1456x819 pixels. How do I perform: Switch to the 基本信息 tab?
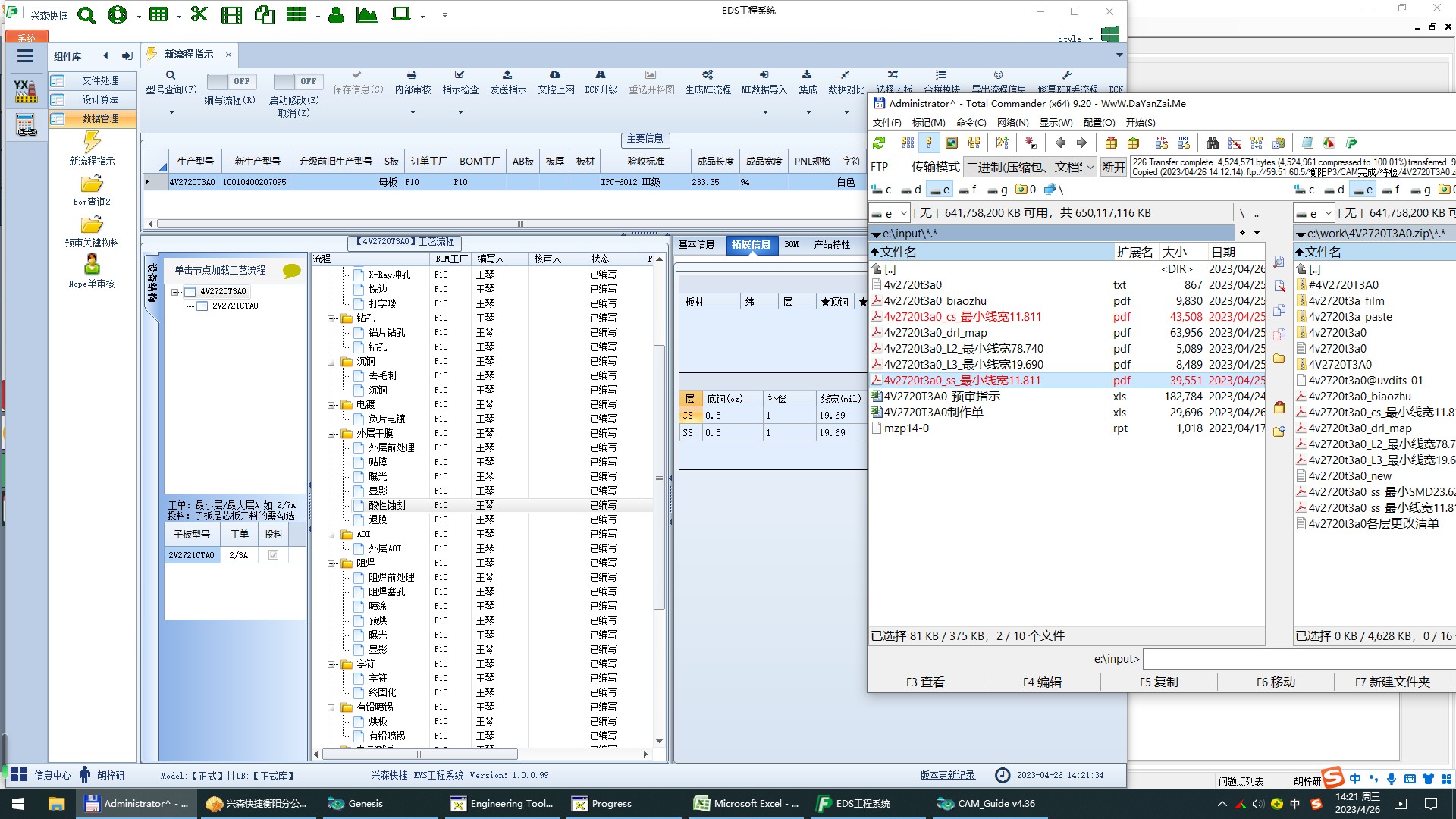point(695,244)
